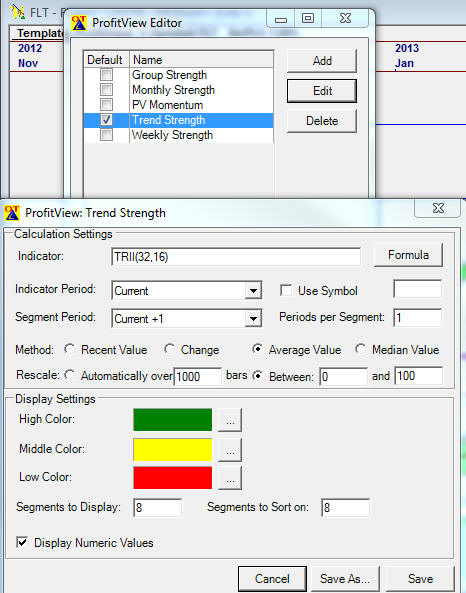The width and height of the screenshot is (466, 593).
Task: Open the Indicator Period dropdown
Action: [x=253, y=291]
